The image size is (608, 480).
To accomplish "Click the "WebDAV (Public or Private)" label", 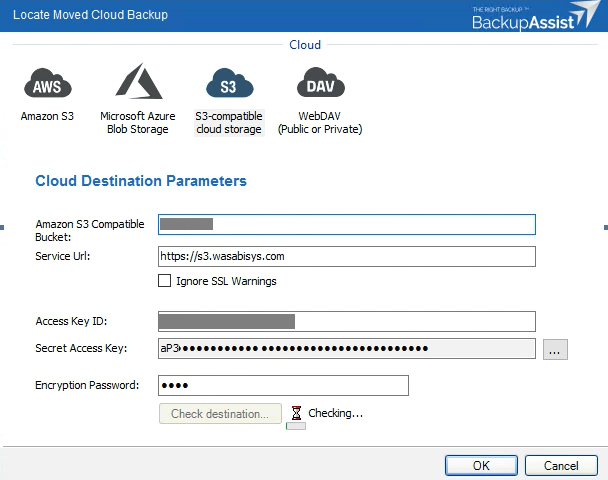I will 320,123.
